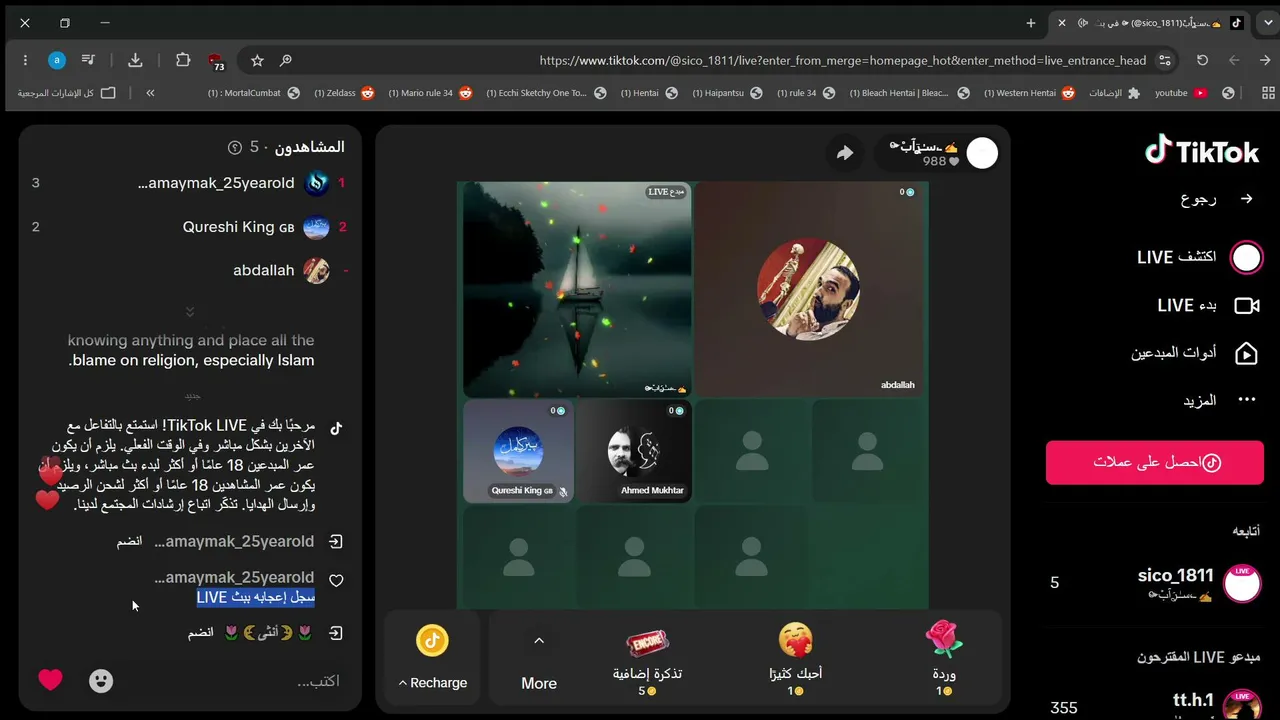Open the browser three-dot menu
Image resolution: width=1280 pixels, height=720 pixels.
point(25,60)
